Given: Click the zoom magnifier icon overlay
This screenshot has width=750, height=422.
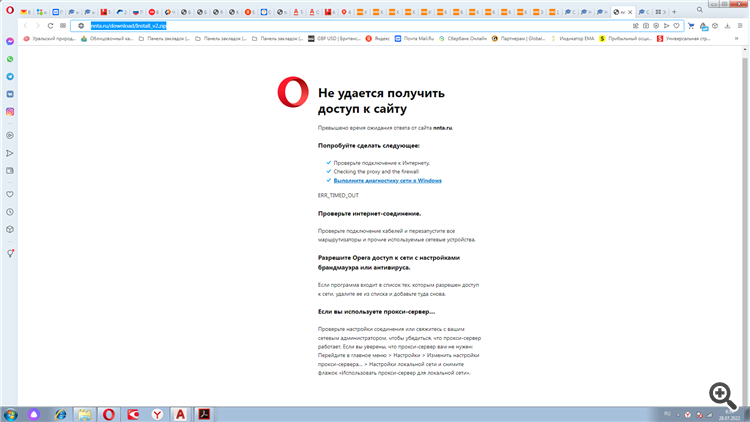Looking at the screenshot, I should (722, 395).
